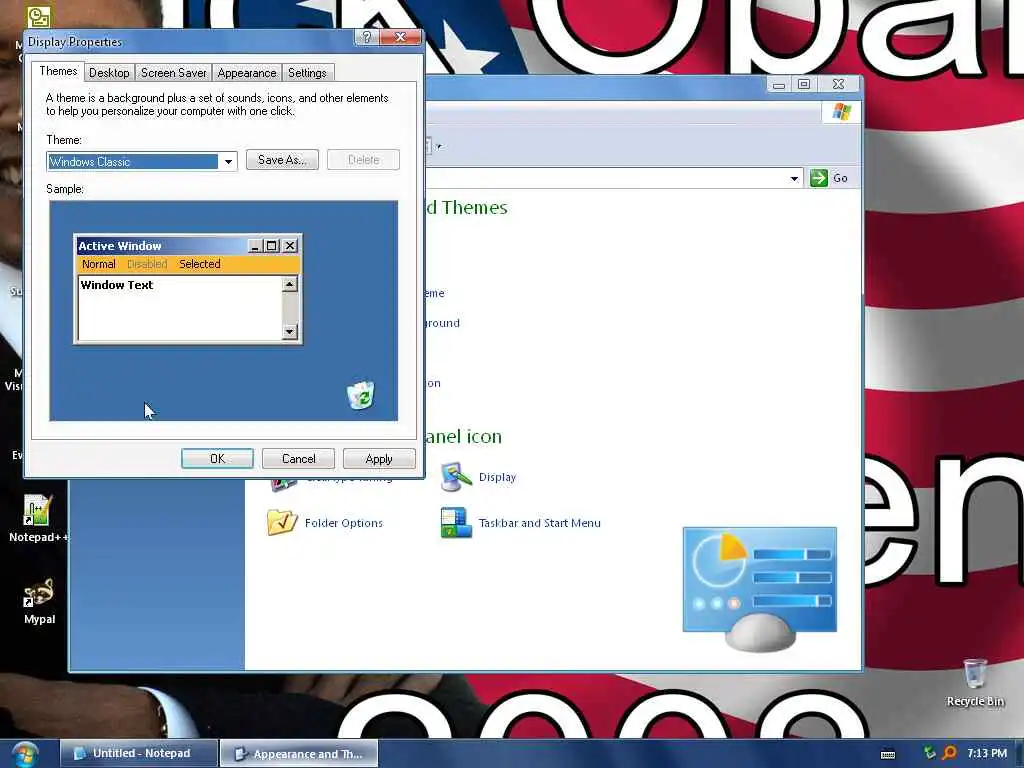Click the Selected menu item in the sample

point(200,264)
